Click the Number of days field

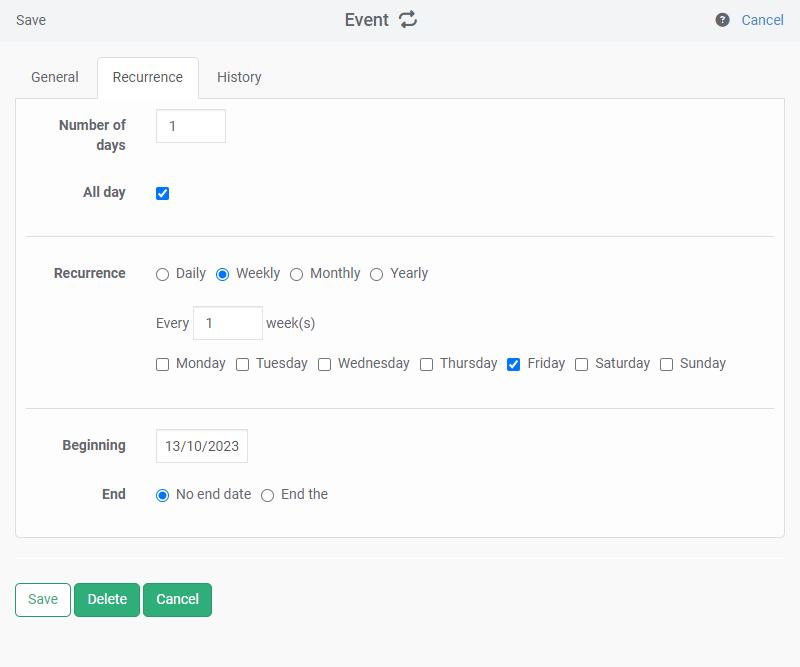191,126
